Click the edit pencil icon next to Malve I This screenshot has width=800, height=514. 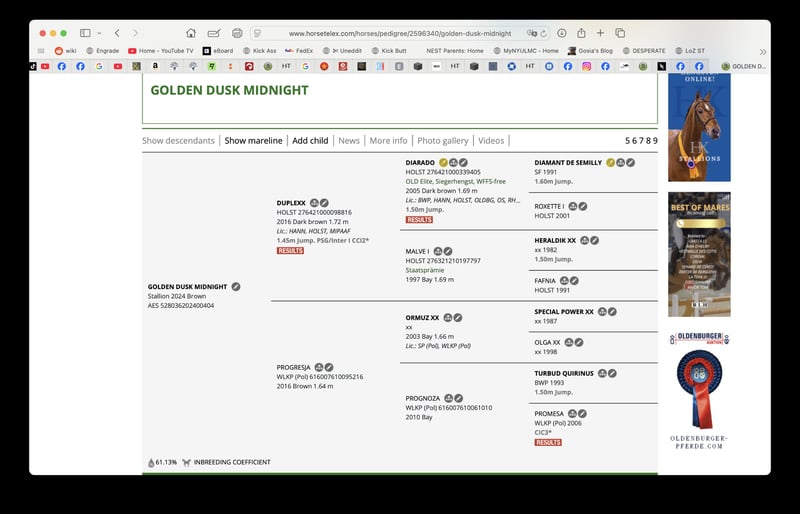[x=448, y=251]
